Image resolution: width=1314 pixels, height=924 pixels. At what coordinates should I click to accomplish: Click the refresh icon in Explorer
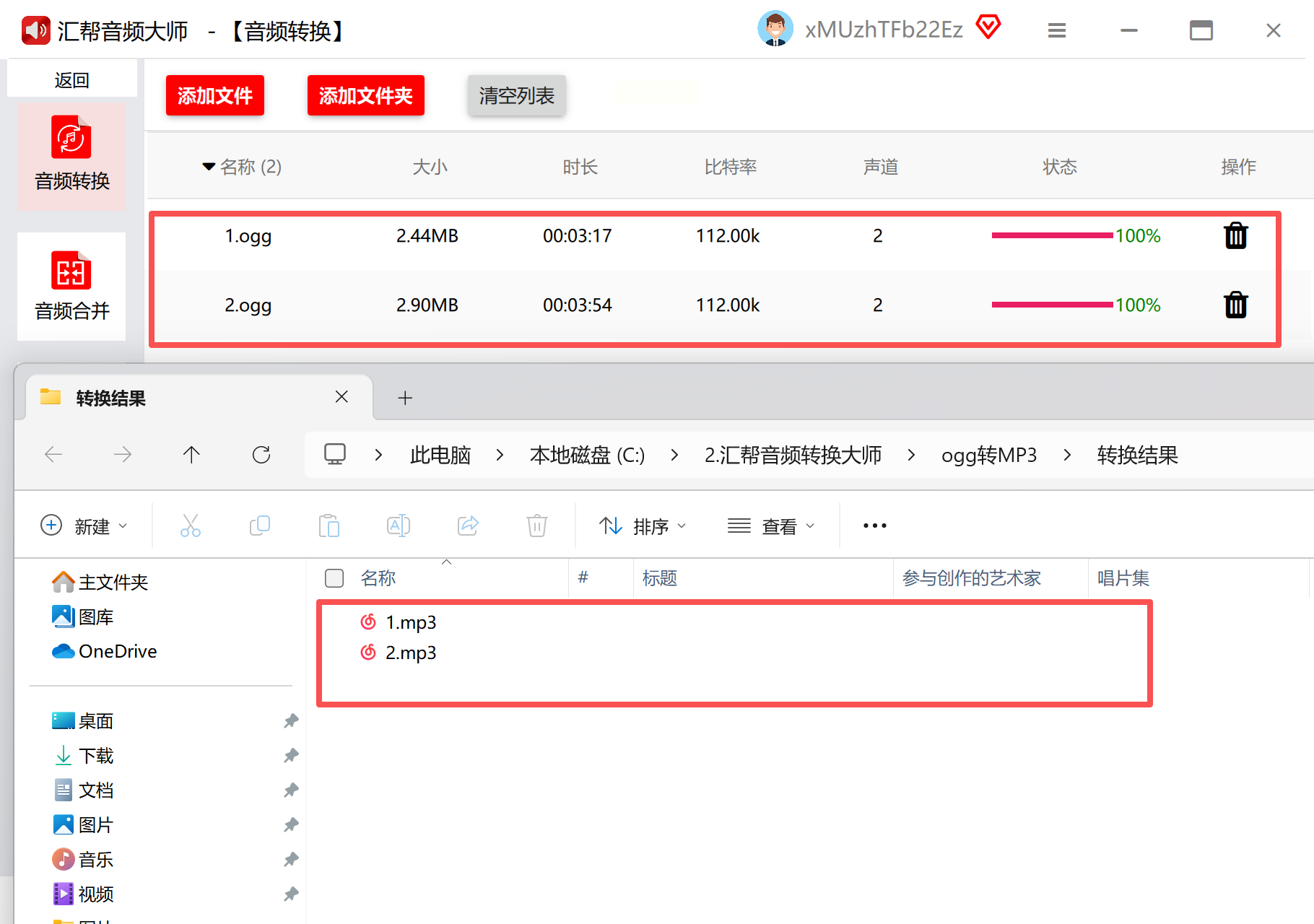point(261,455)
